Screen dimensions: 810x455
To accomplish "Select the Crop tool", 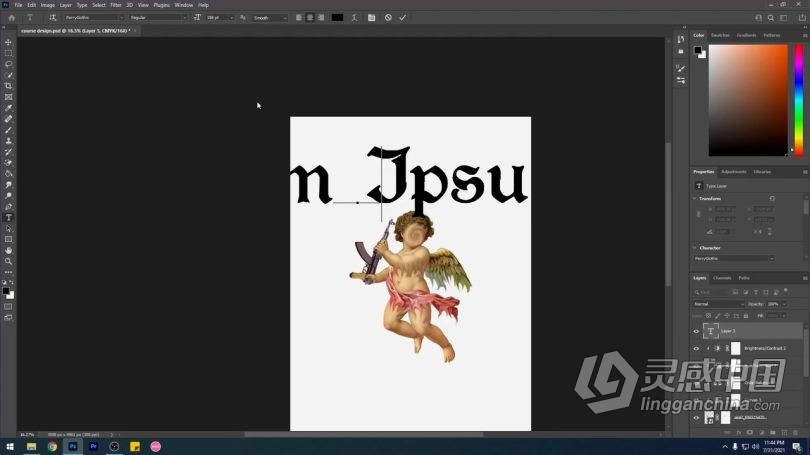I will pos(8,86).
